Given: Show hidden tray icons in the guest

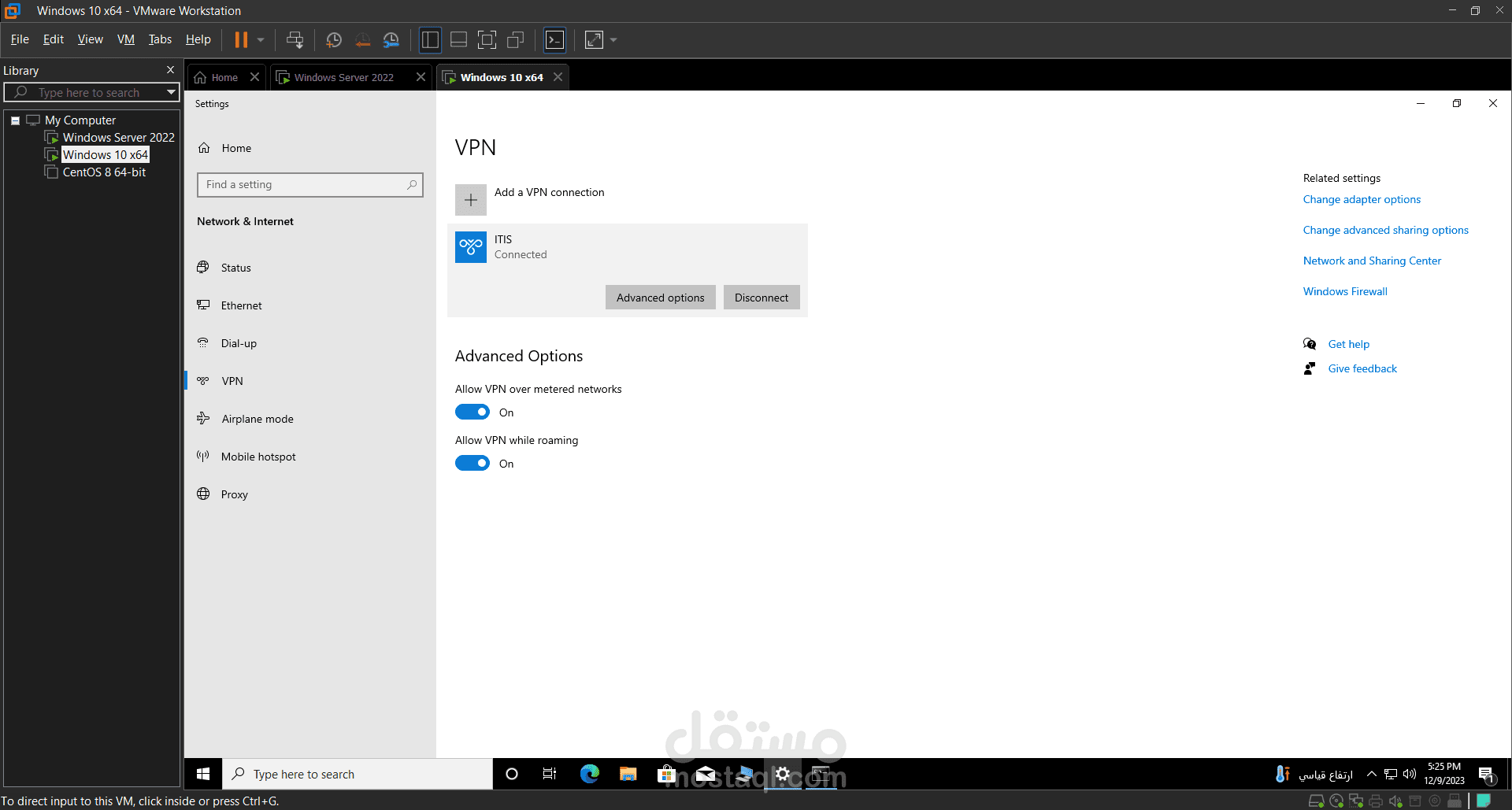Looking at the screenshot, I should point(1372,774).
